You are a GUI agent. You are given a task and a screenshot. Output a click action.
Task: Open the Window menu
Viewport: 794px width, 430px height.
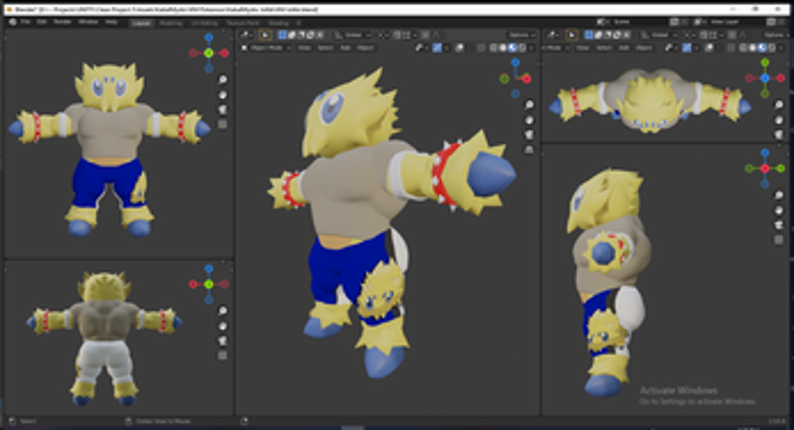[x=88, y=22]
